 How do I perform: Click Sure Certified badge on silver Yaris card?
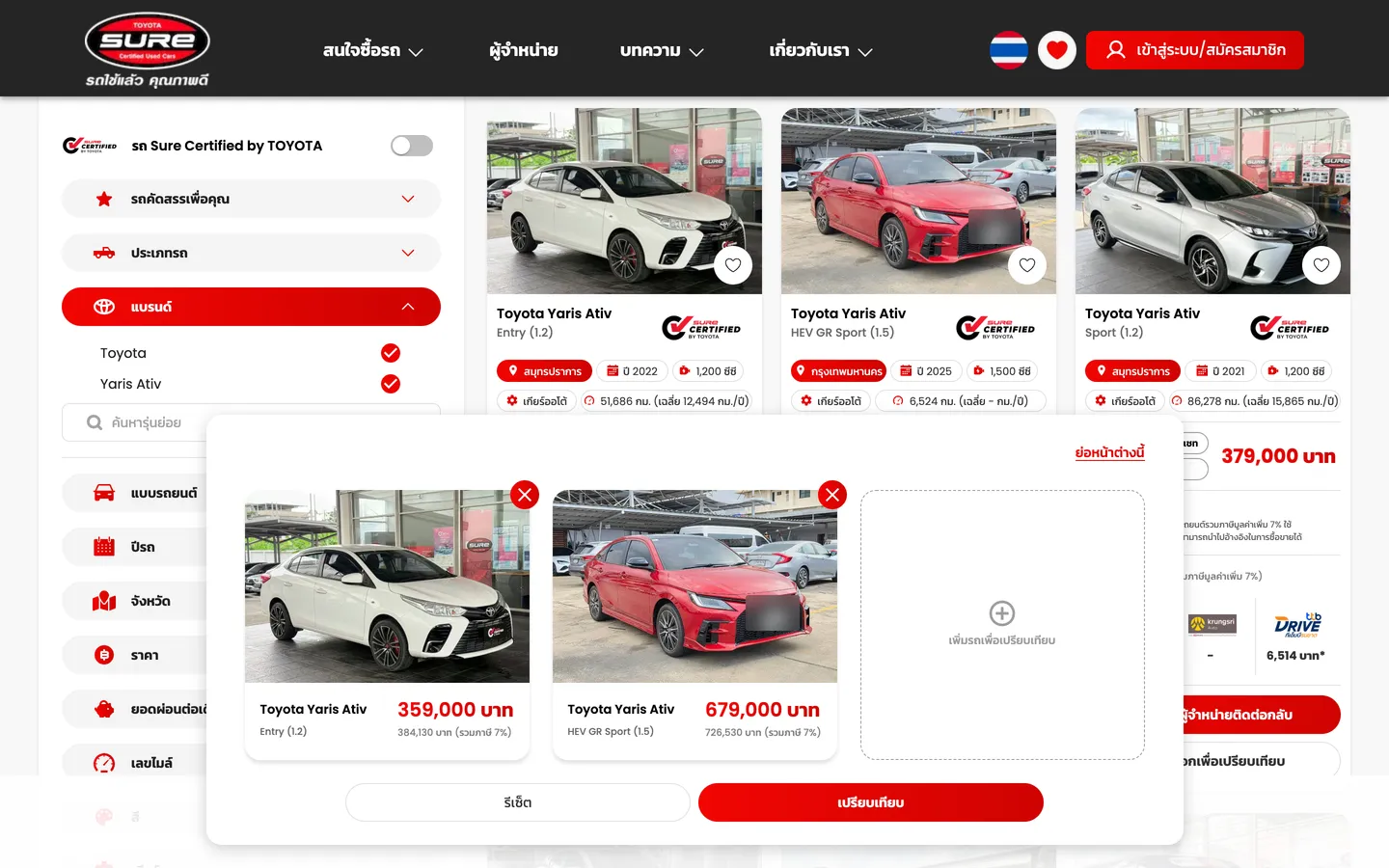coord(1290,328)
